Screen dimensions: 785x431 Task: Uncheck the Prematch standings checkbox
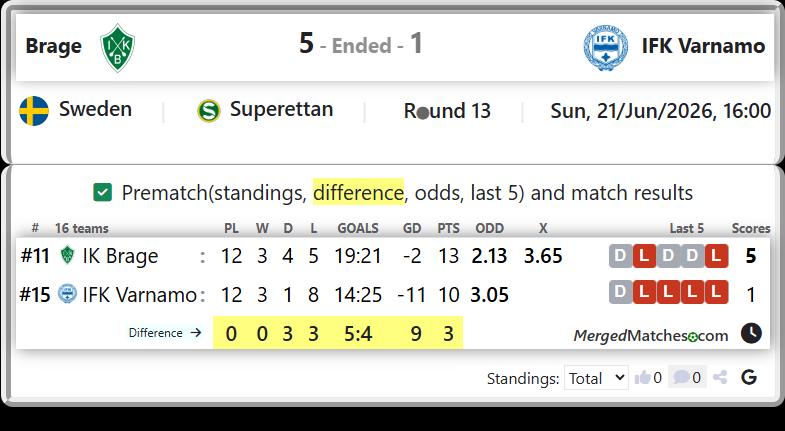pos(103,192)
